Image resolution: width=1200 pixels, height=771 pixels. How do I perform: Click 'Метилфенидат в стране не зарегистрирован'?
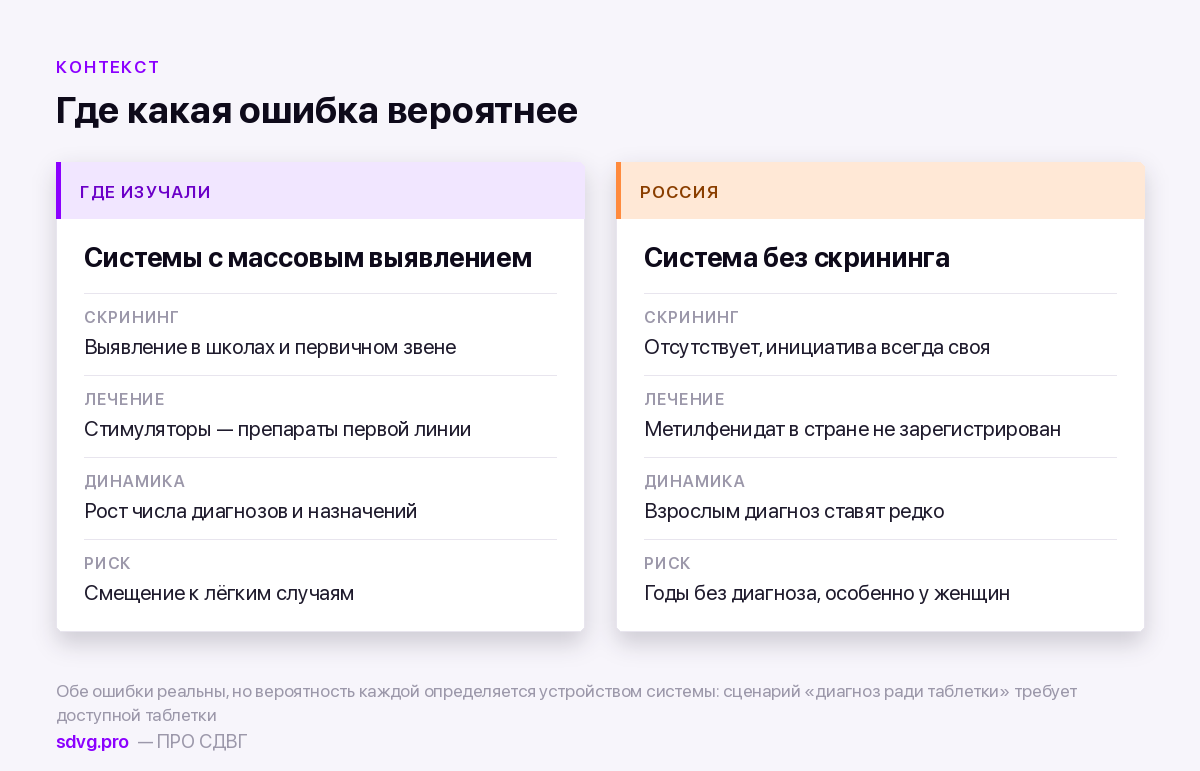852,429
